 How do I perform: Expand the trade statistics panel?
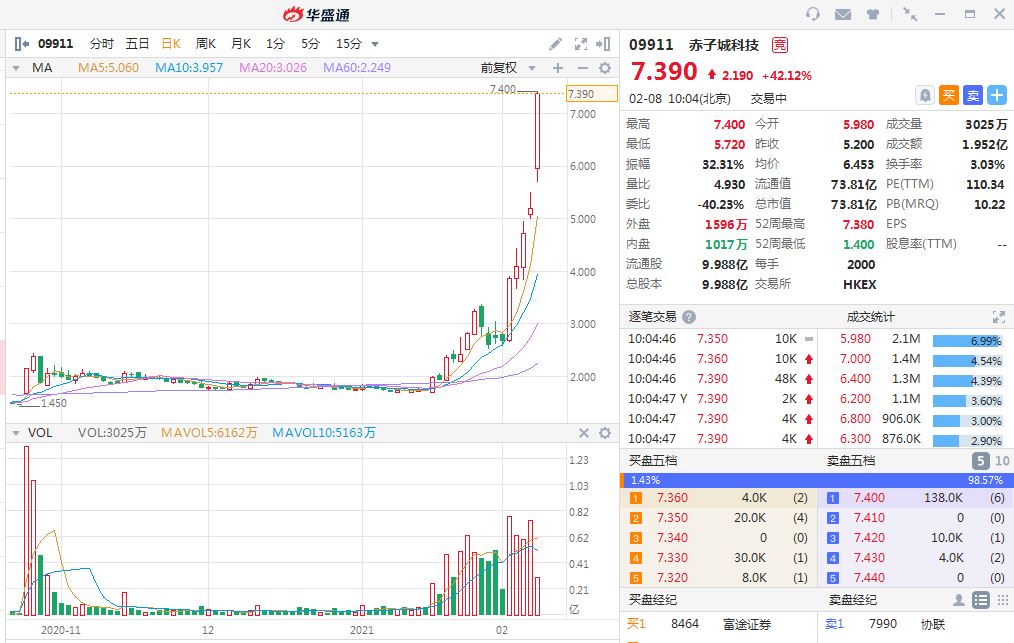pos(998,317)
